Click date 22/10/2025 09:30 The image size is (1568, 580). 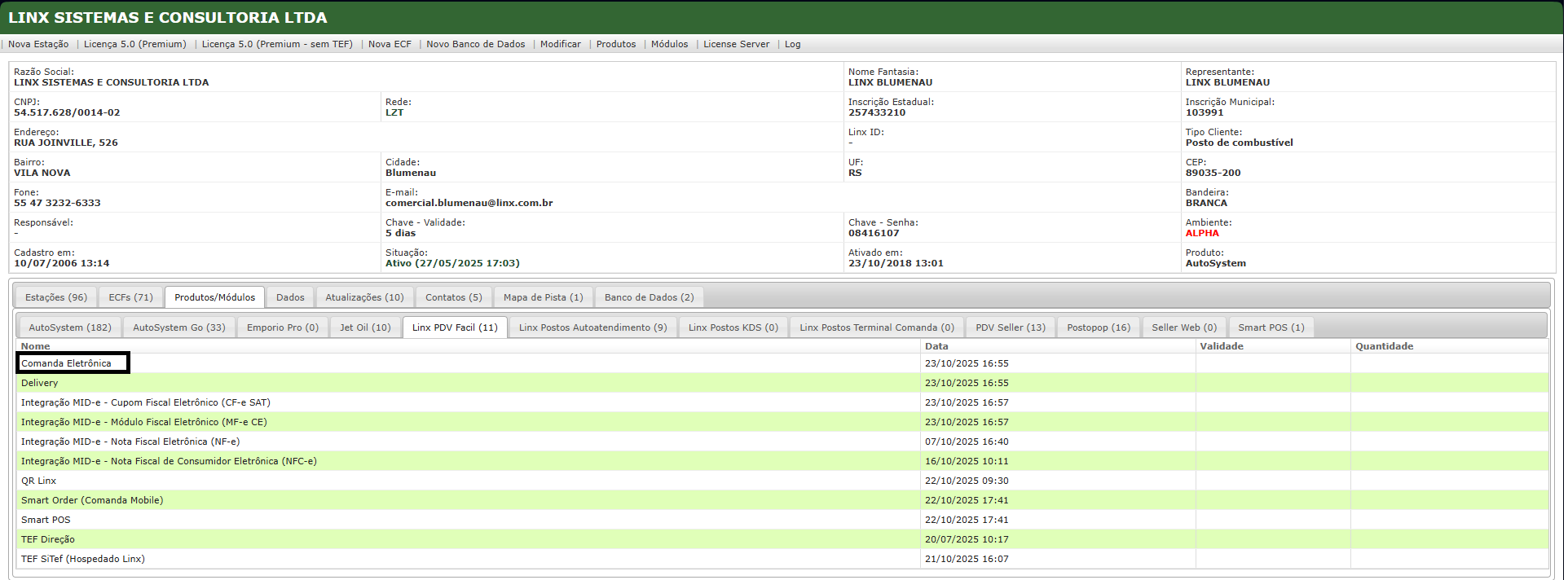click(967, 481)
